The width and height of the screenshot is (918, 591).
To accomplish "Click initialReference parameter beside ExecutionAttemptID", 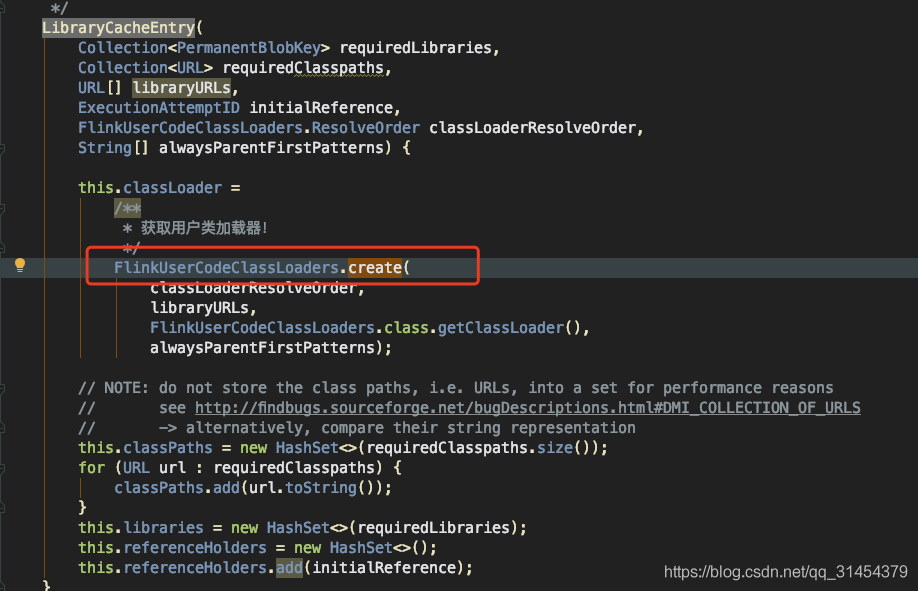I will coord(321,108).
